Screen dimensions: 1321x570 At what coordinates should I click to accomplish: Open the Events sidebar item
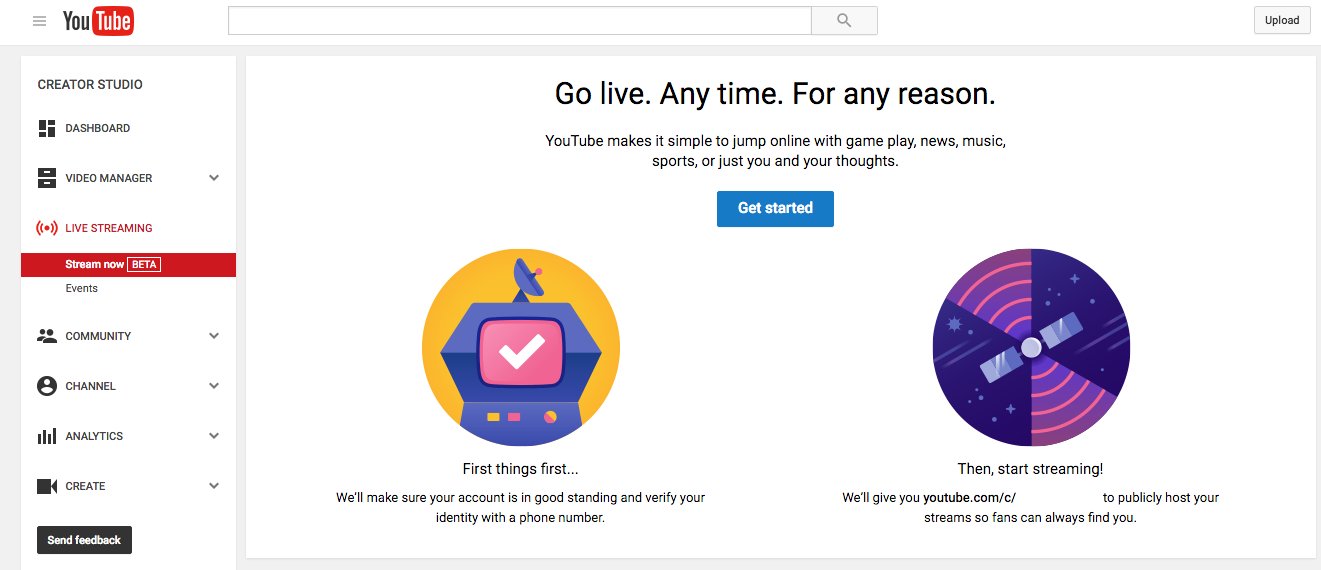82,288
